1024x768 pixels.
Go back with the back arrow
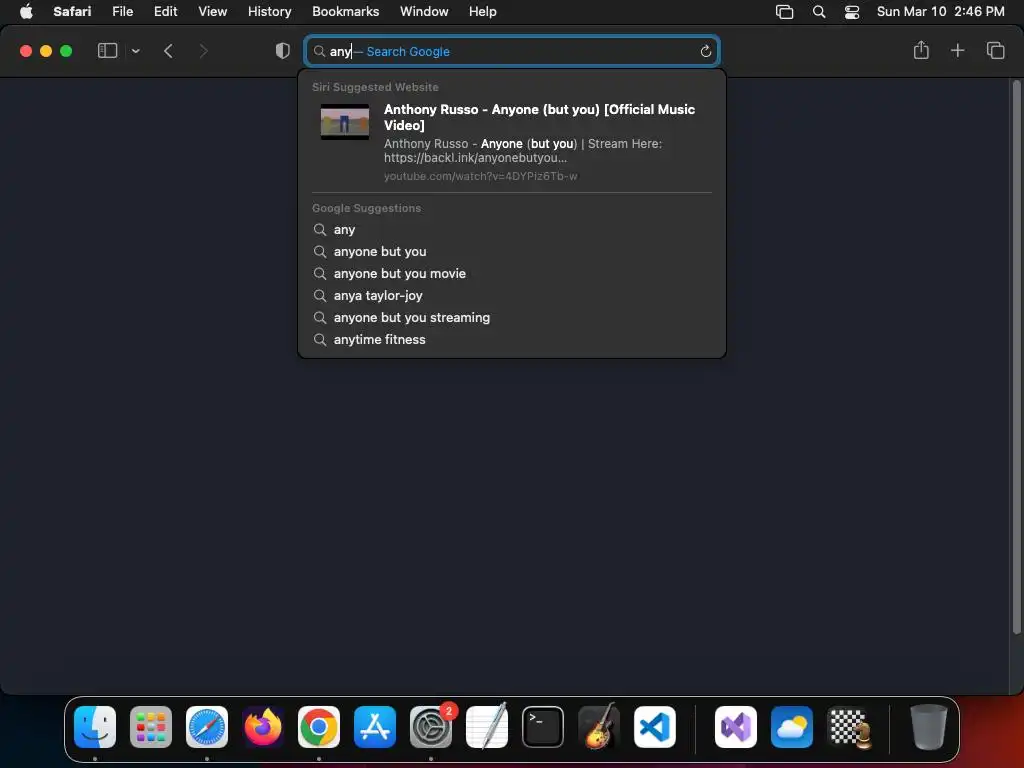168,51
